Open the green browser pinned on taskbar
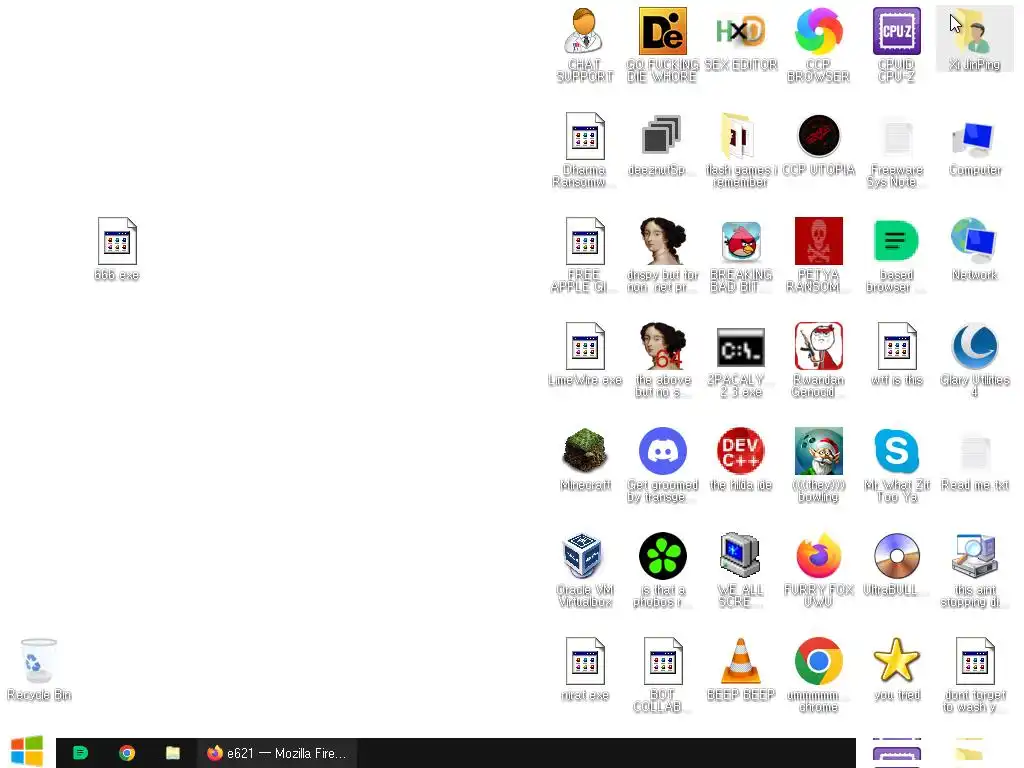Viewport: 1024px width, 768px height. point(80,753)
